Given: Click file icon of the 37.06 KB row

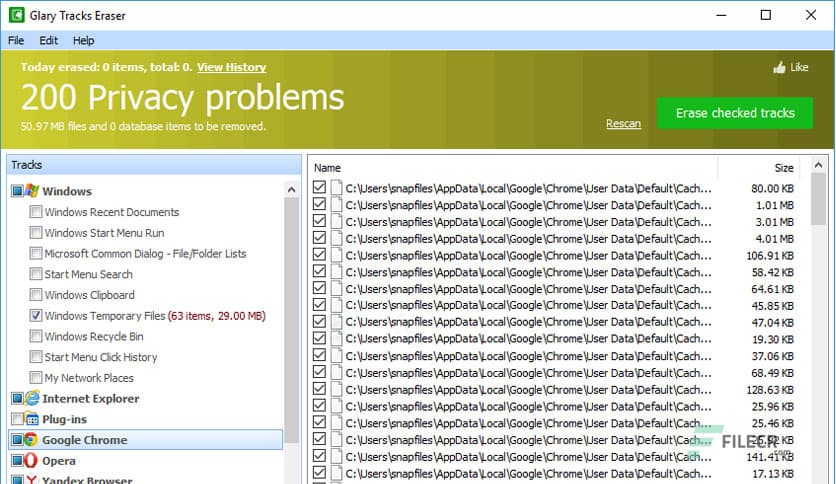Looking at the screenshot, I should (x=336, y=356).
